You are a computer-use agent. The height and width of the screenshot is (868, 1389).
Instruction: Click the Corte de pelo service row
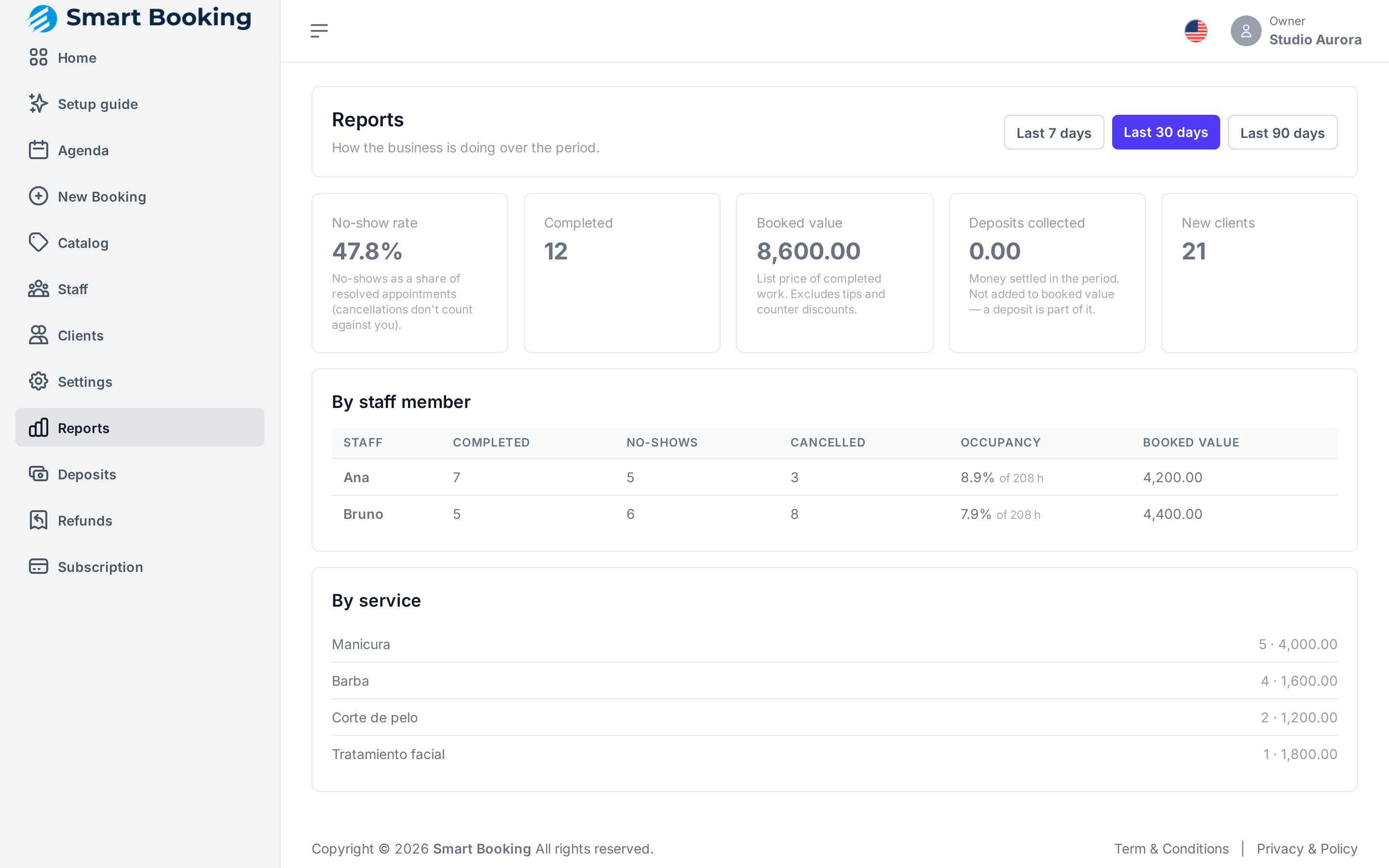coord(834,718)
